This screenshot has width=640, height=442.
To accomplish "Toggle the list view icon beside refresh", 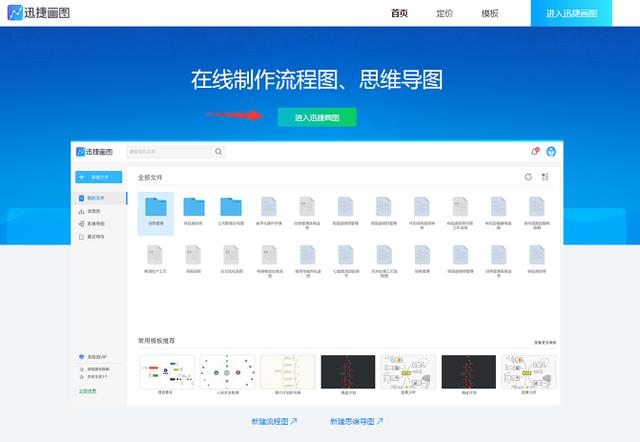I will click(x=545, y=177).
